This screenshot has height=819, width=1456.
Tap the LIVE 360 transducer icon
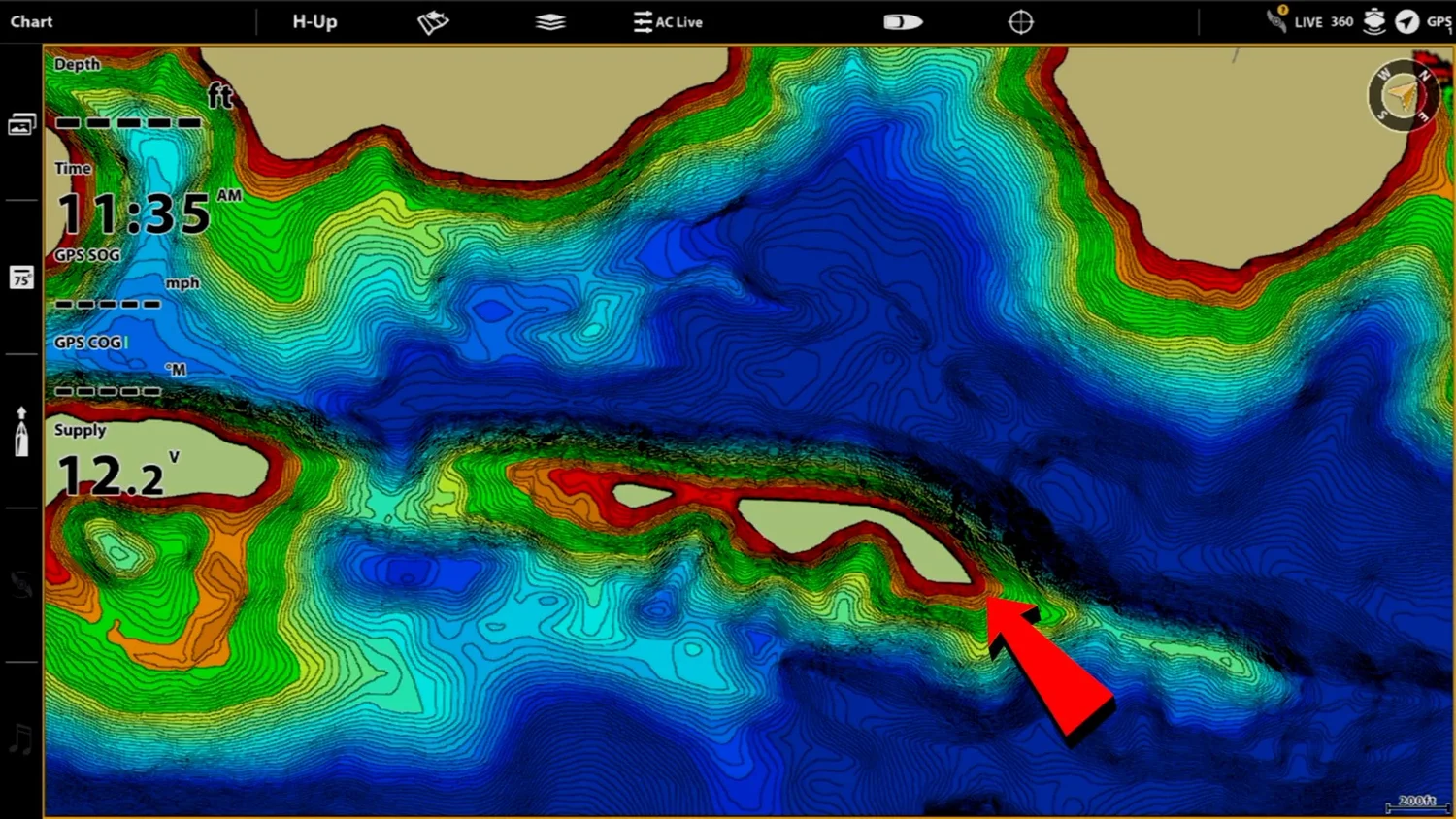coord(1277,19)
